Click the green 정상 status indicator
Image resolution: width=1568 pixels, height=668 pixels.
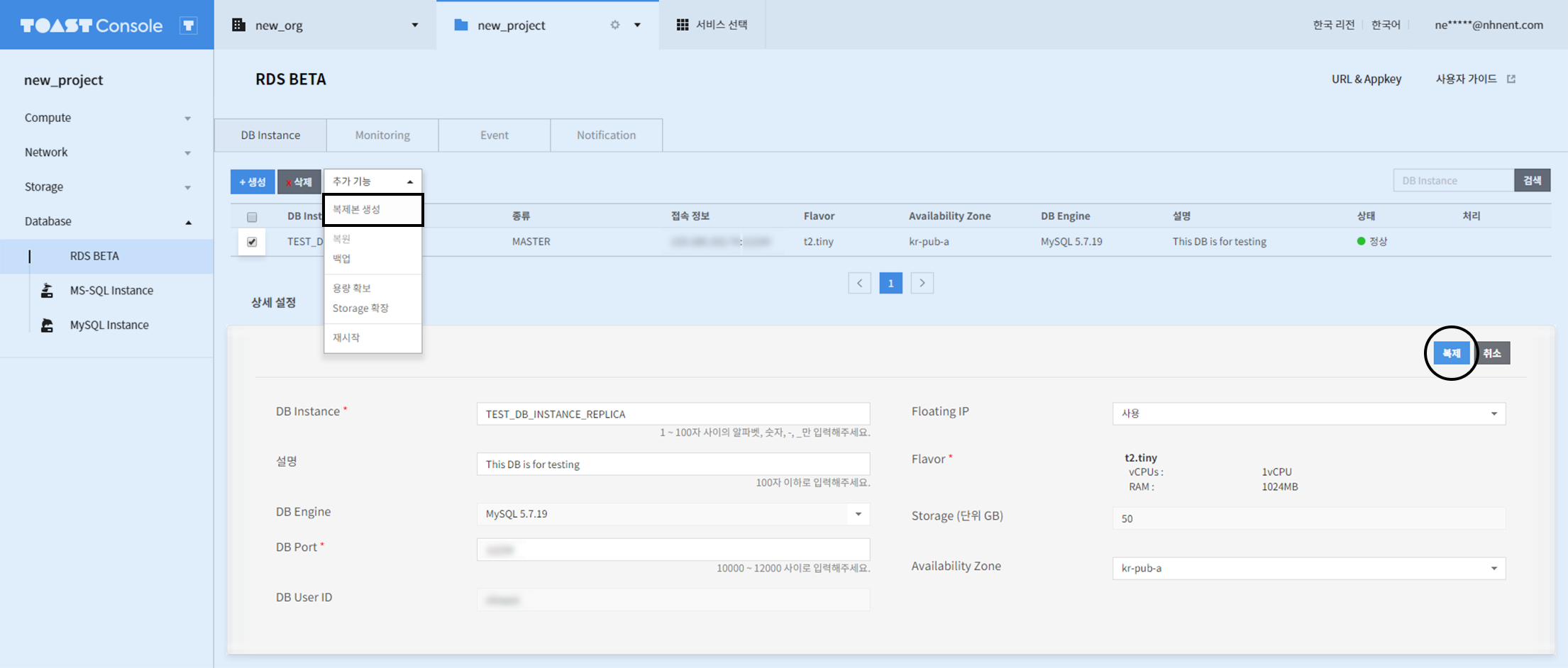click(x=1361, y=241)
